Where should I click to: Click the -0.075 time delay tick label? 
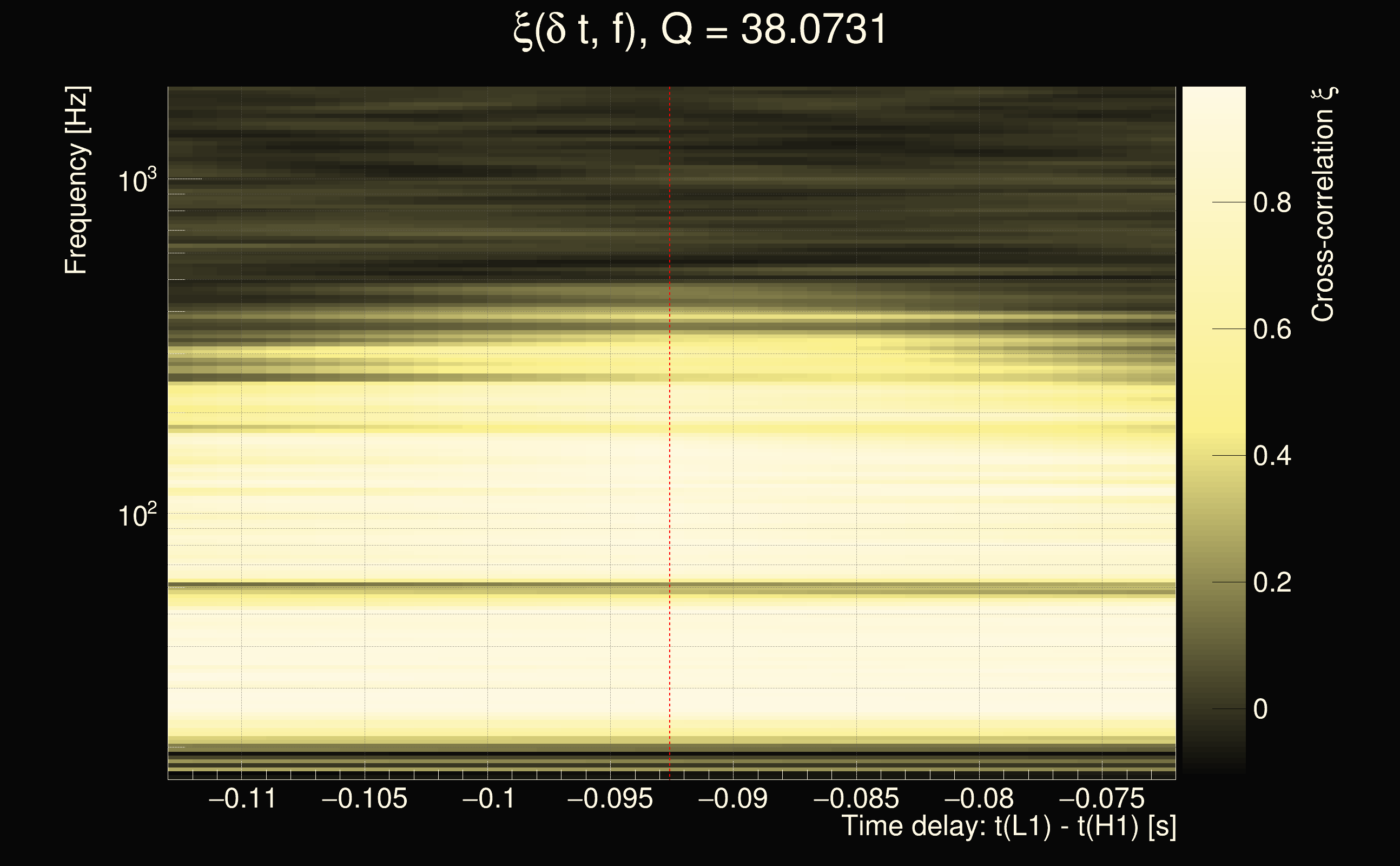coord(1102,799)
